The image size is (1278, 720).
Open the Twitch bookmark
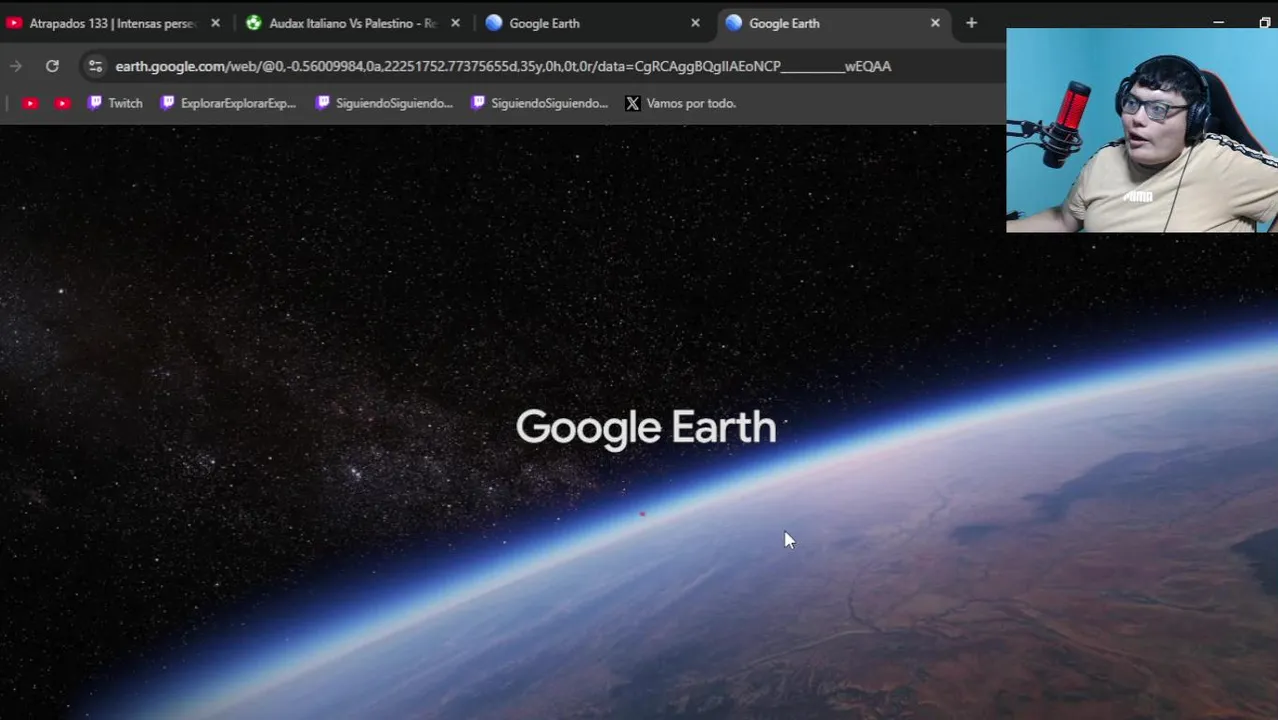pyautogui.click(x=115, y=103)
